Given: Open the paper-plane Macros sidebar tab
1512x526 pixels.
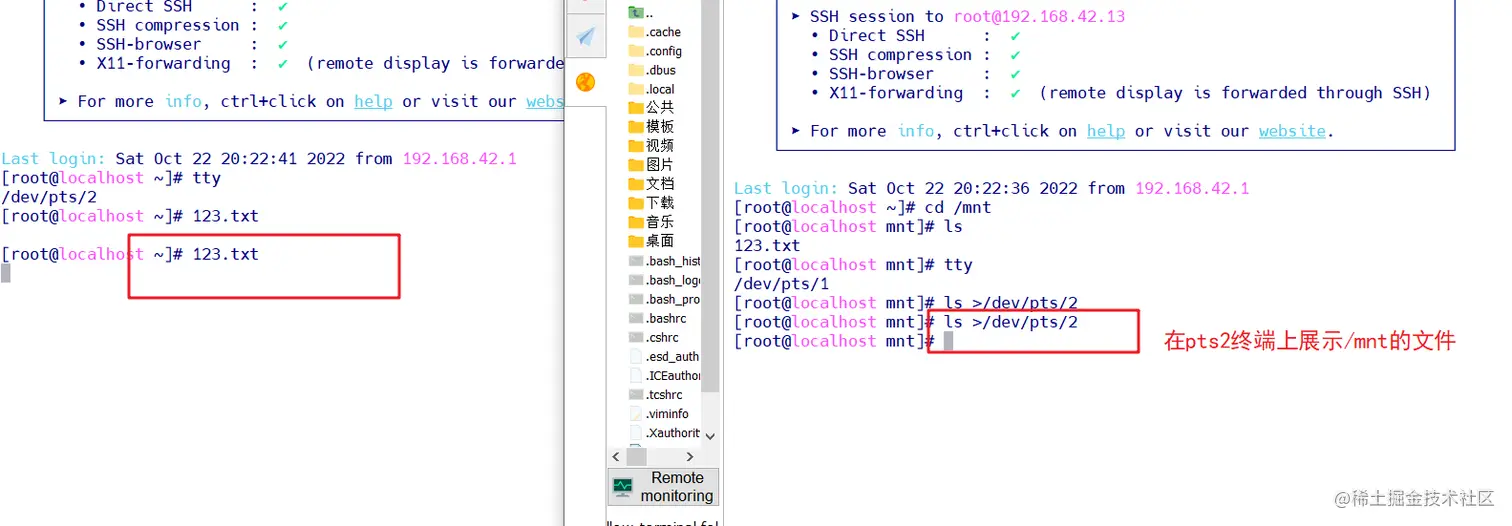Looking at the screenshot, I should coord(585,37).
